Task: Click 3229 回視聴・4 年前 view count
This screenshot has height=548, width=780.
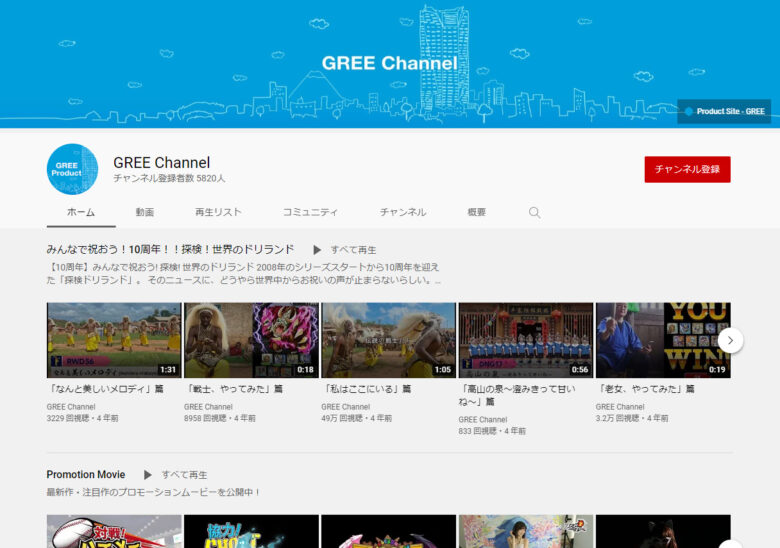Action: pos(83,418)
